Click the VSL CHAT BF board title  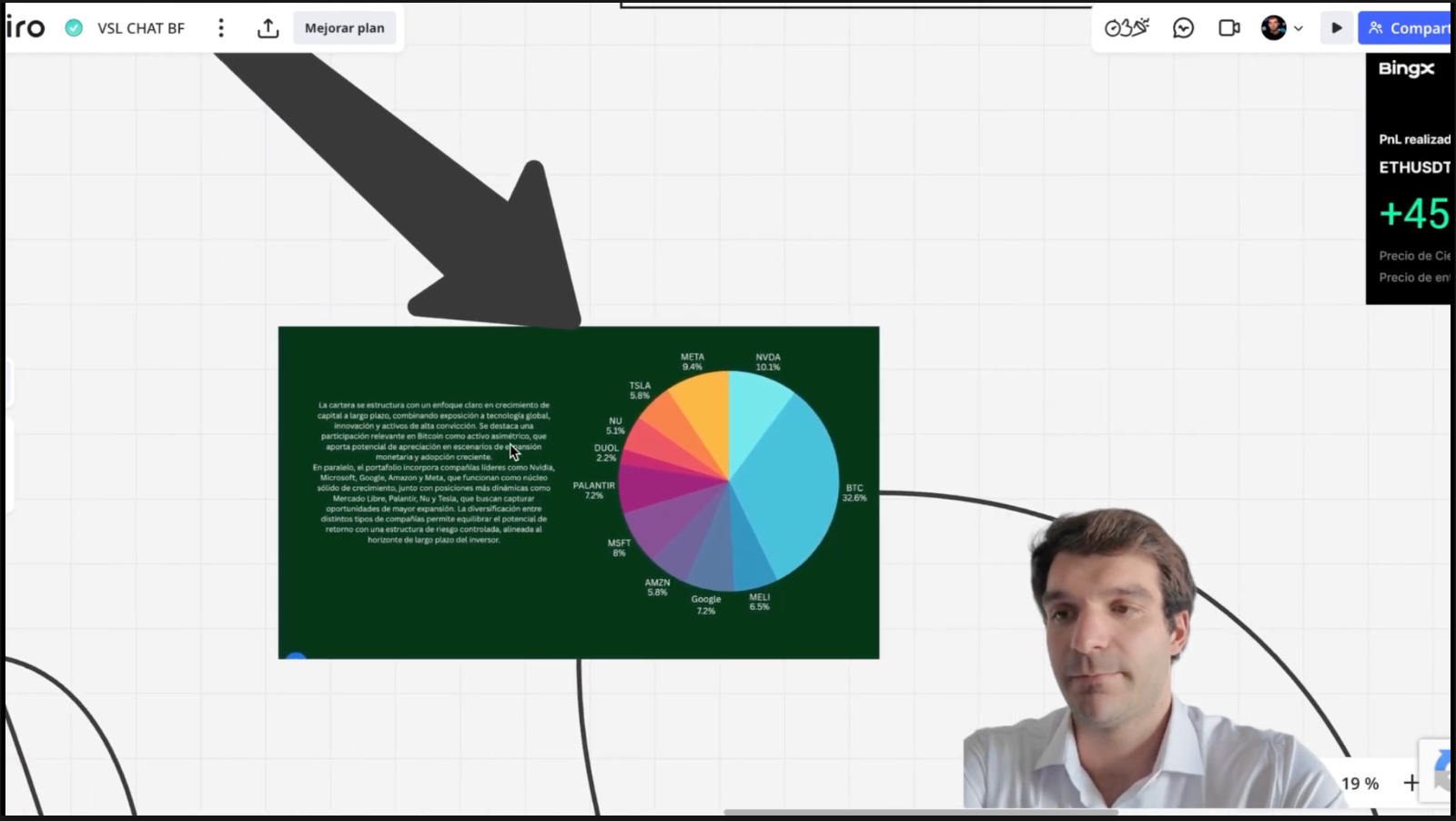[141, 28]
